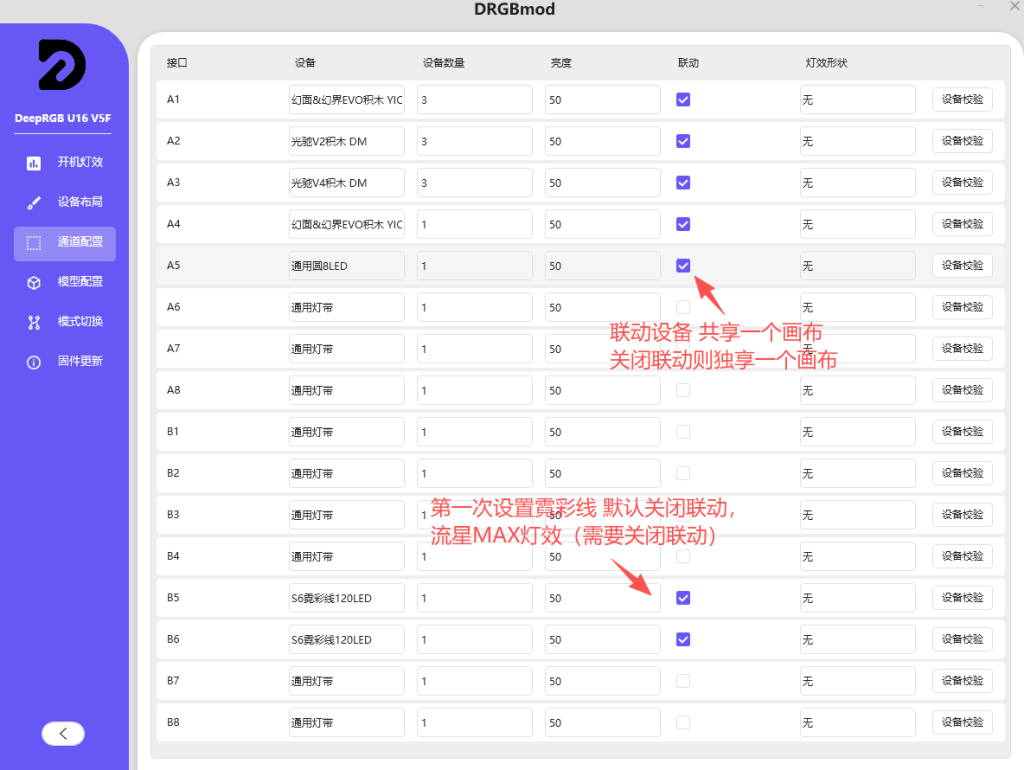Click the 通道配置 dashed square icon

click(x=34, y=242)
